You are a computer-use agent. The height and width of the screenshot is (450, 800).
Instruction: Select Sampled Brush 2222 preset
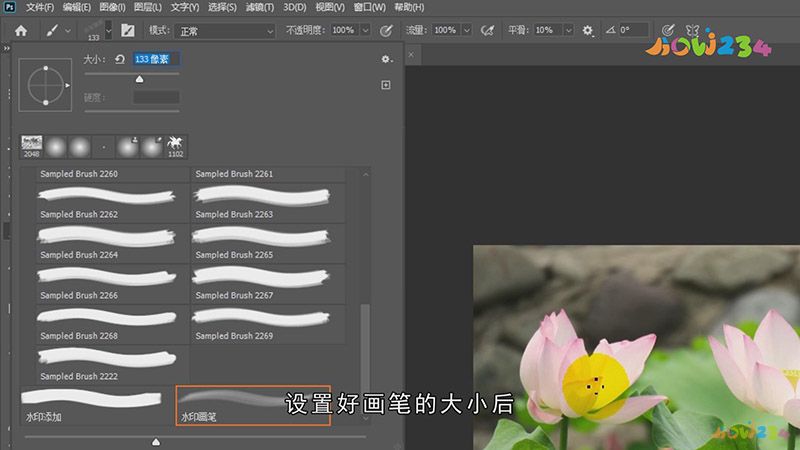point(112,364)
